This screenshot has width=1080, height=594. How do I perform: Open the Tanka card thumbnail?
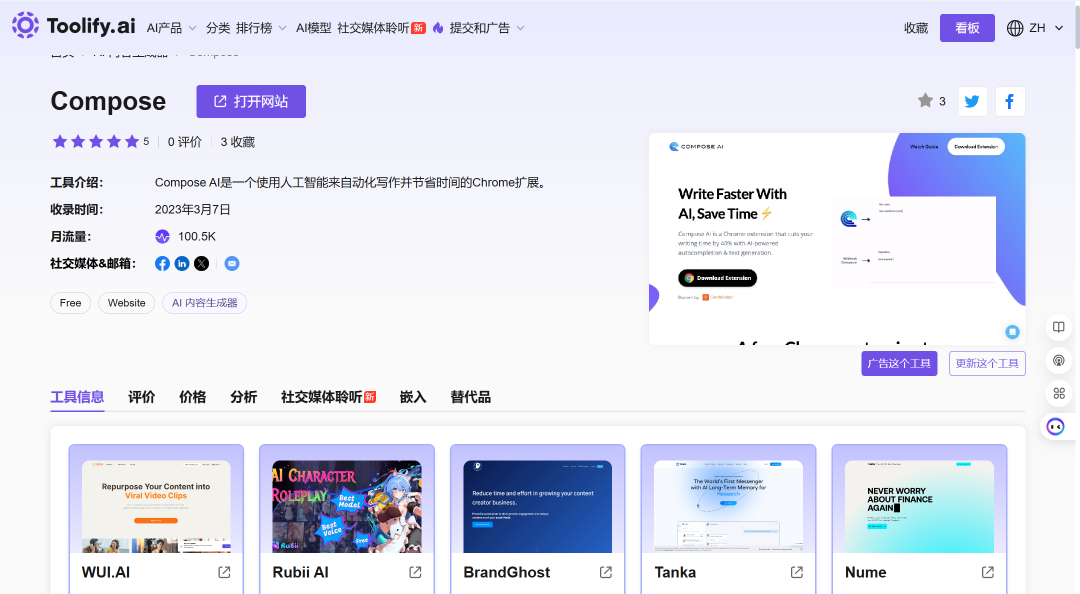[x=728, y=506]
